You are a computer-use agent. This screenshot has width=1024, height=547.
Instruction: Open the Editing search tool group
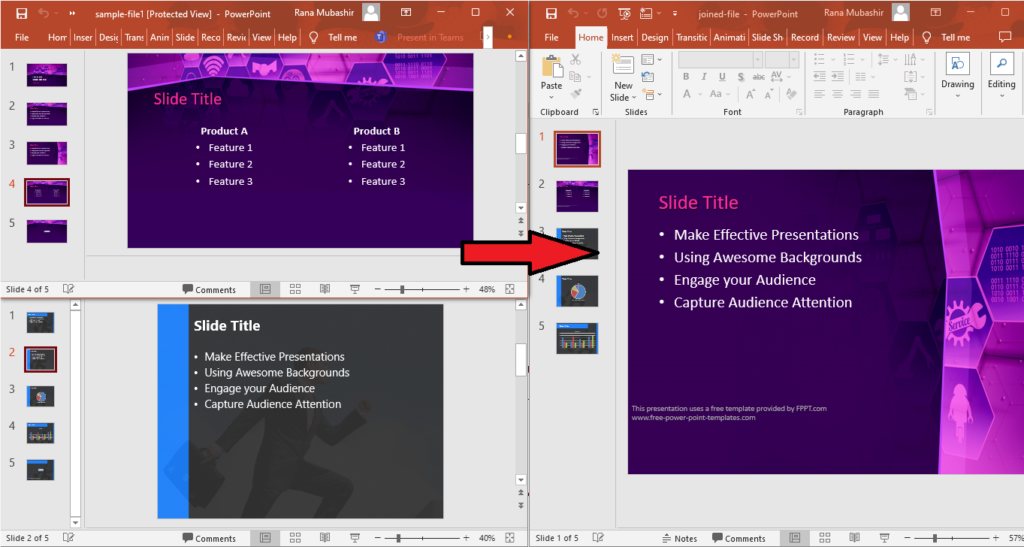click(1001, 72)
